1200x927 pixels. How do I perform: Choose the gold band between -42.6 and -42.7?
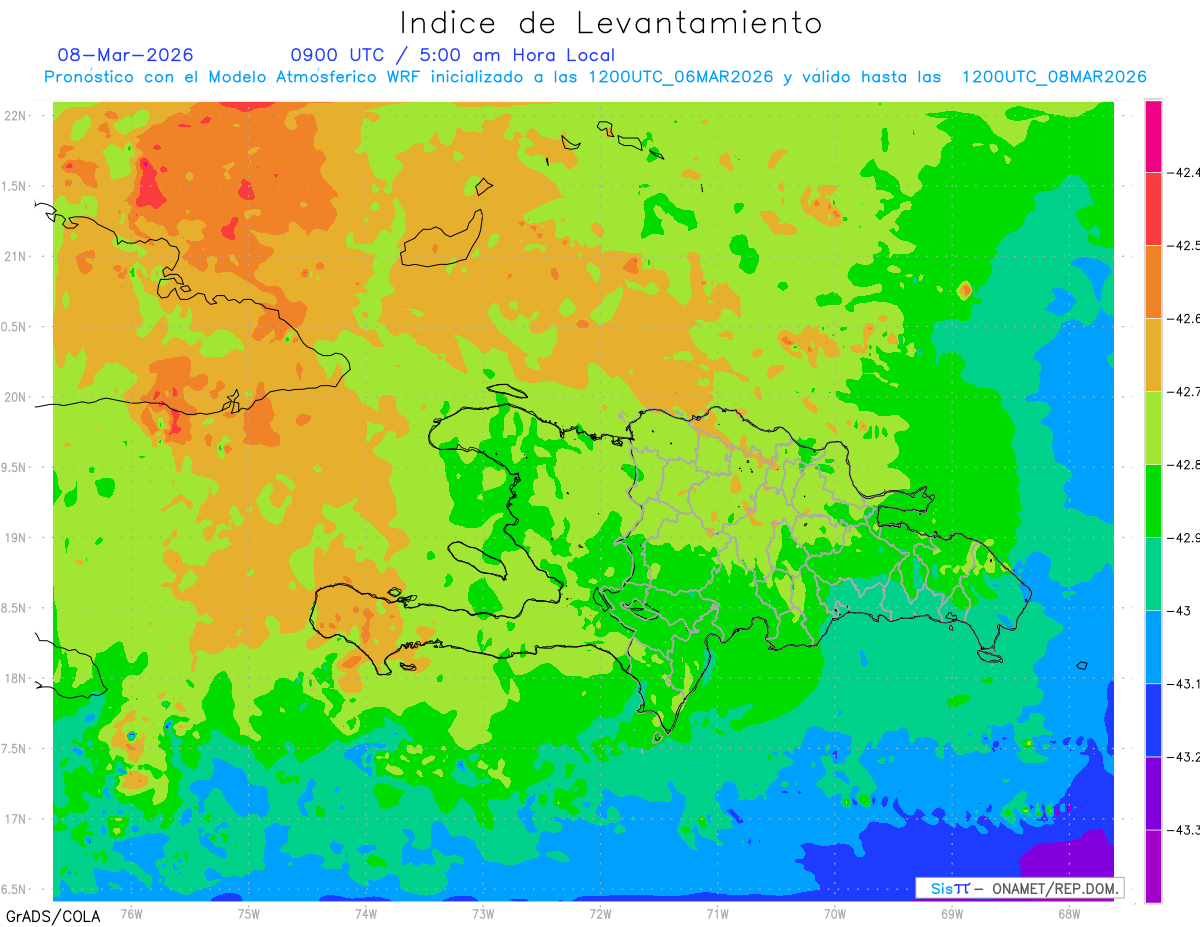[x=1153, y=354]
